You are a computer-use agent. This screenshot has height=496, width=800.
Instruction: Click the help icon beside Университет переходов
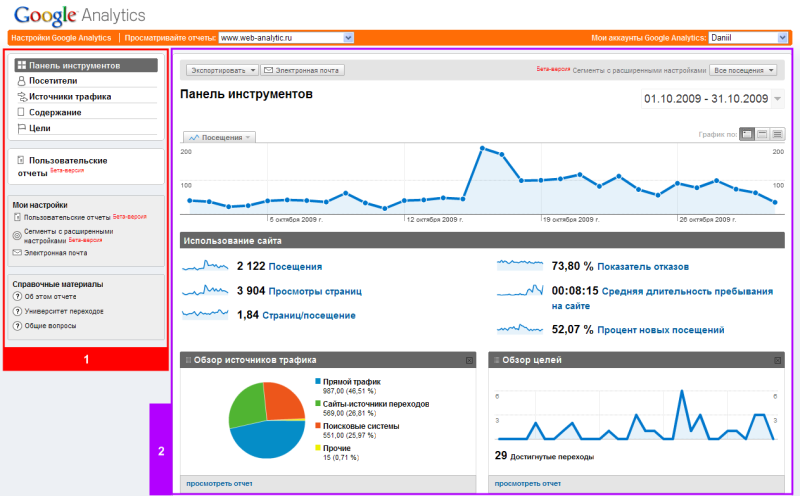(17, 311)
